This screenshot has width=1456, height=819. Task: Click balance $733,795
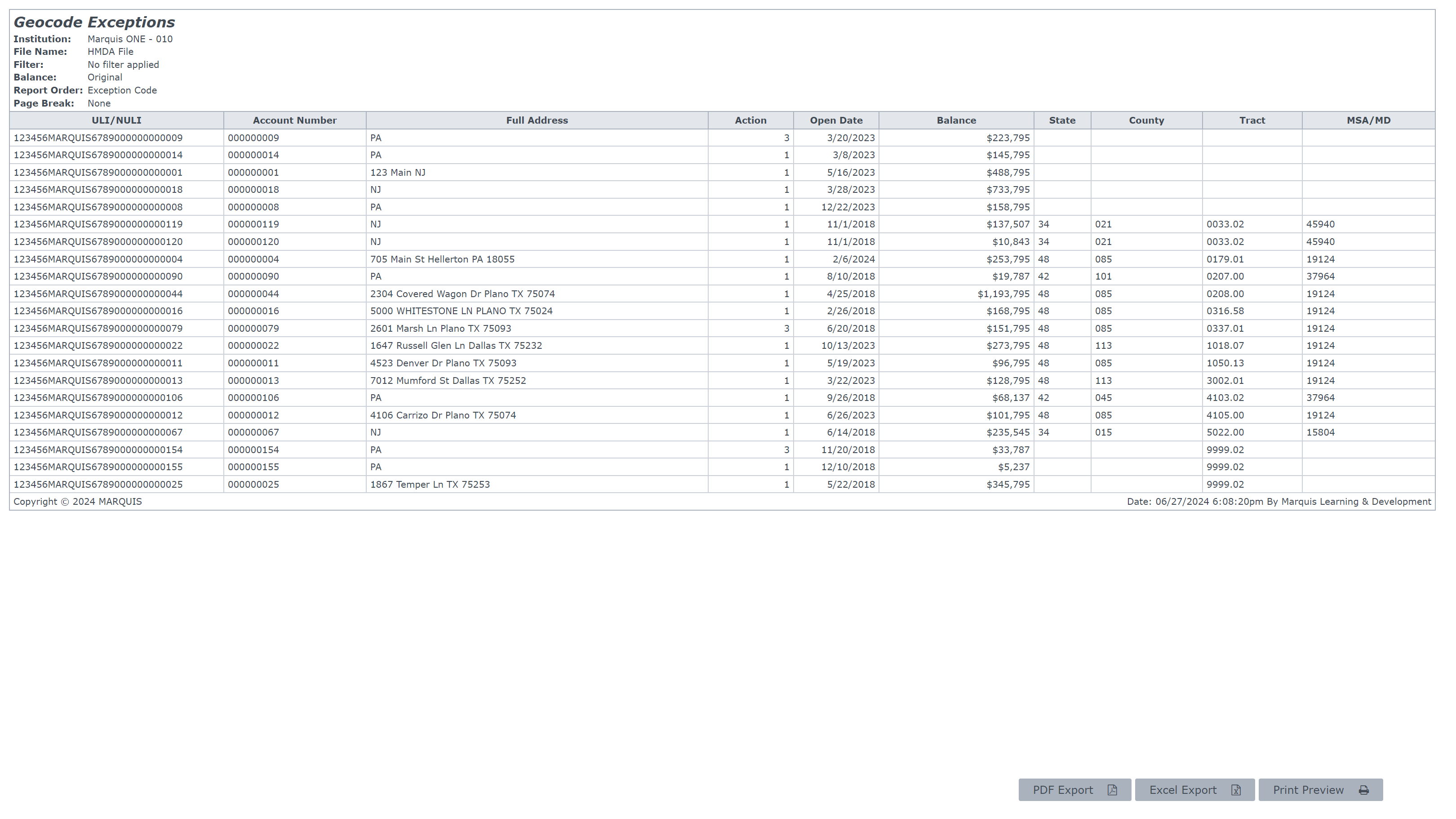pyautogui.click(x=1008, y=189)
